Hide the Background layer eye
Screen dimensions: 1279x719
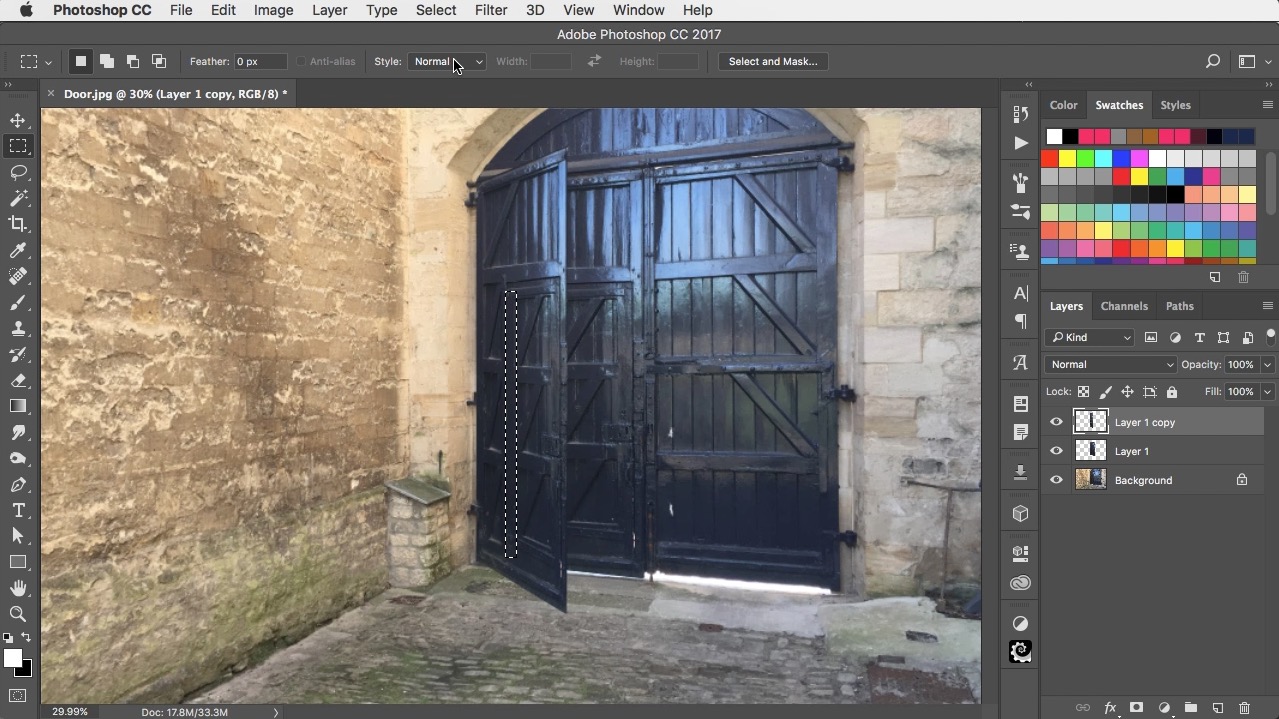[x=1056, y=480]
